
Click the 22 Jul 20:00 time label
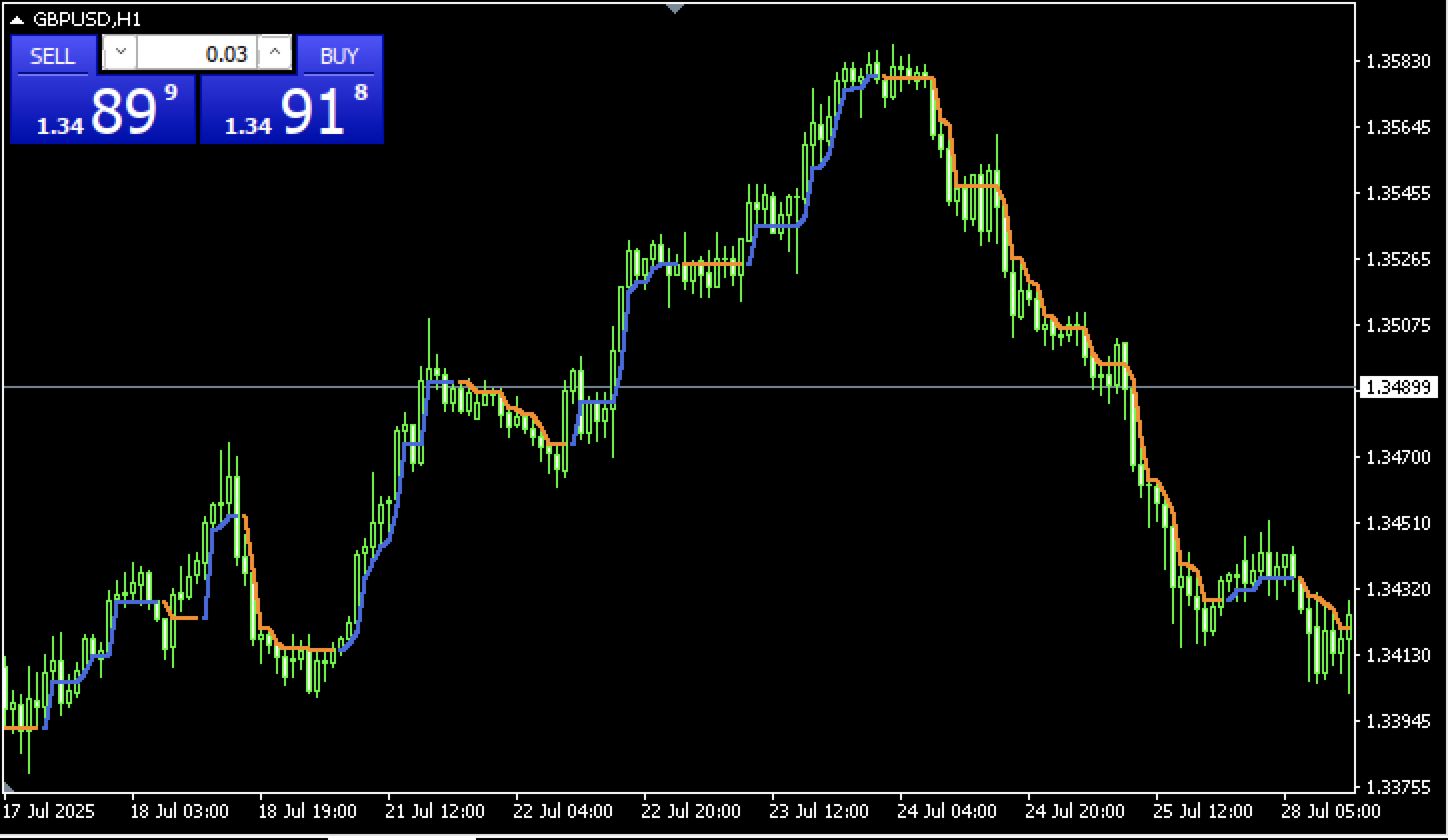point(691,810)
